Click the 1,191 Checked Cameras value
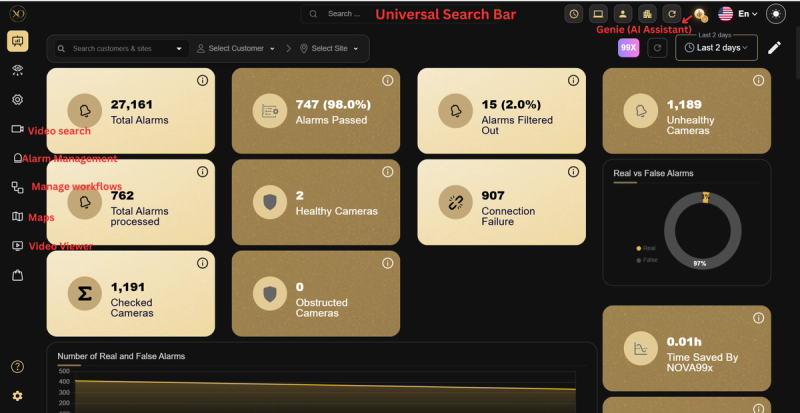Viewport: 800px width, 413px height. click(128, 287)
